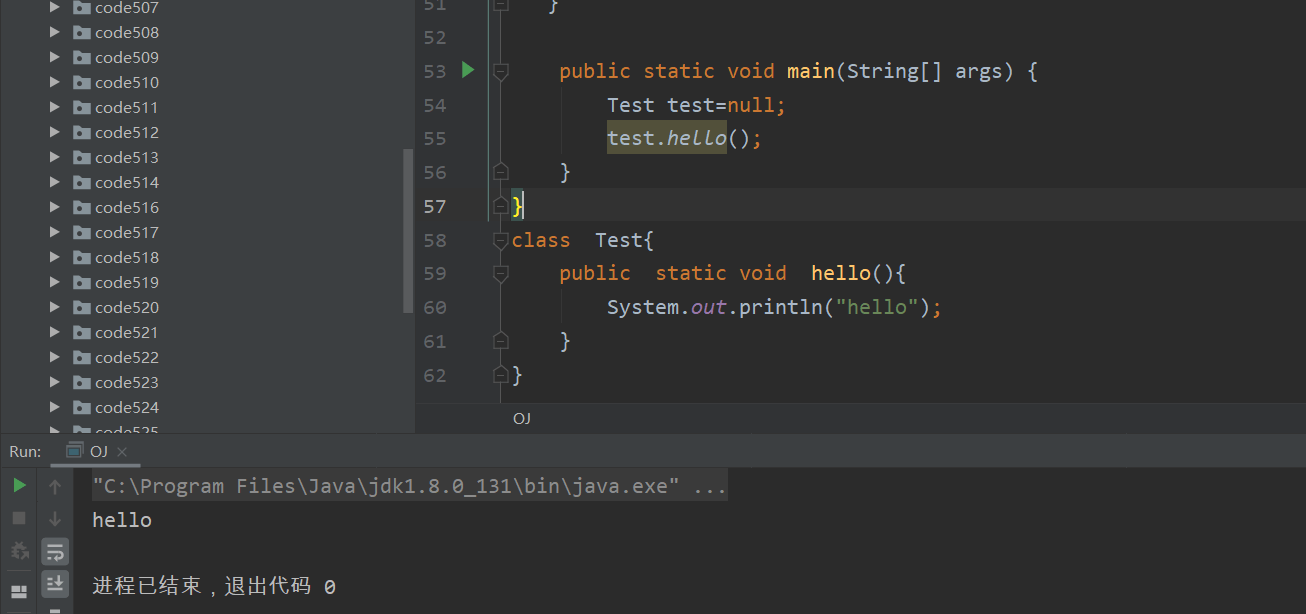
Task: Click 'Test' class name on line 58
Action: [619, 240]
